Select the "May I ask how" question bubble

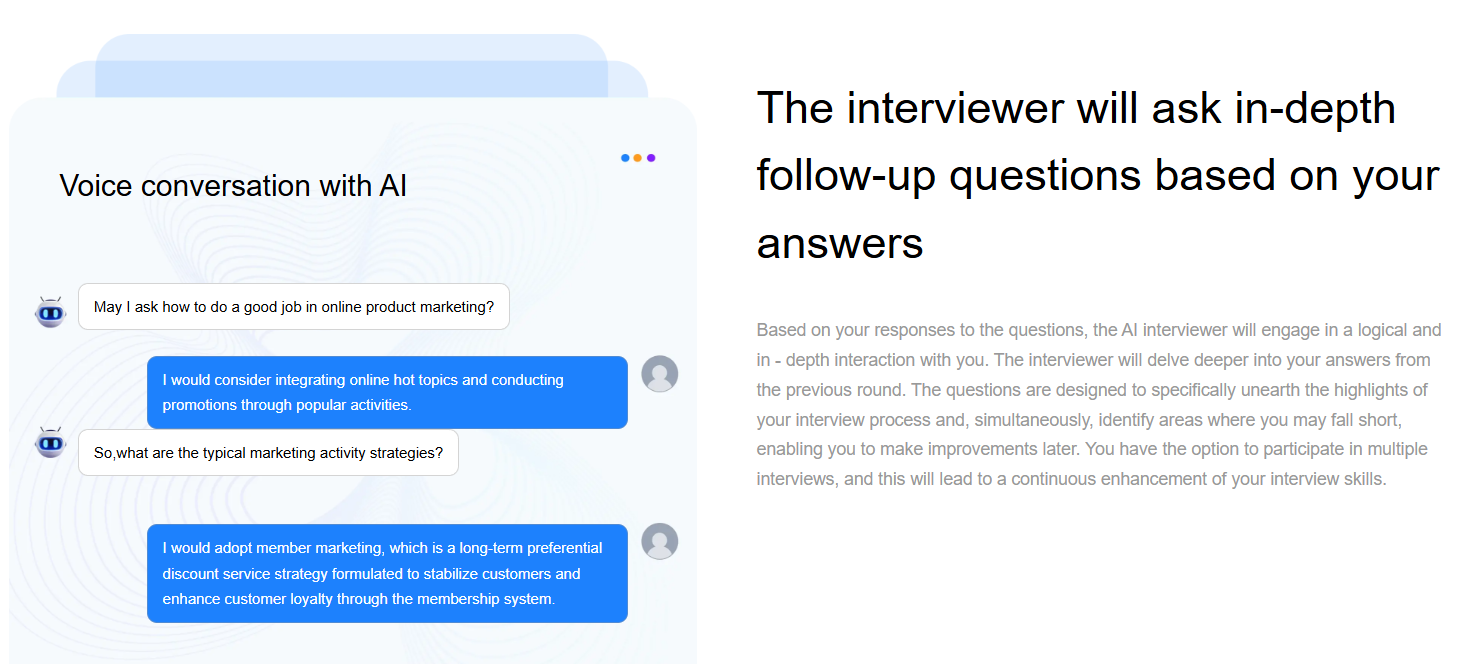point(293,307)
